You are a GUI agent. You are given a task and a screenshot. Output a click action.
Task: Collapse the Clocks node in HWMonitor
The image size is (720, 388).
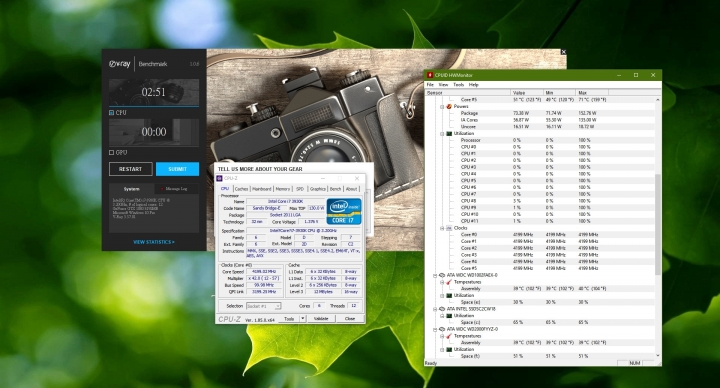click(x=442, y=228)
